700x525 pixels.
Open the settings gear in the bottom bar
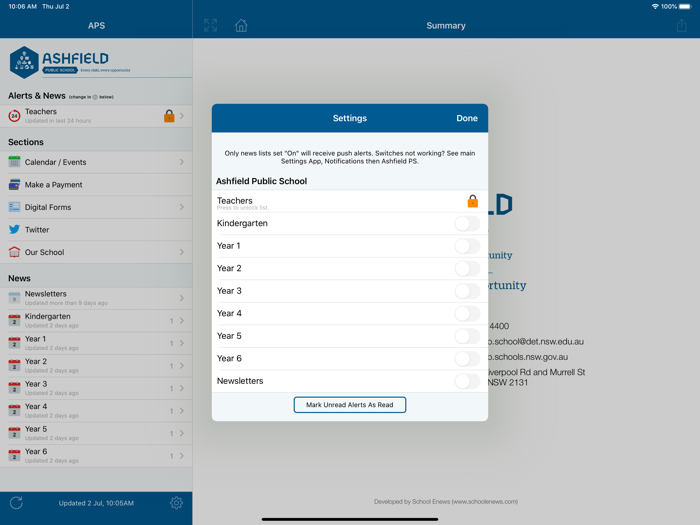[176, 503]
